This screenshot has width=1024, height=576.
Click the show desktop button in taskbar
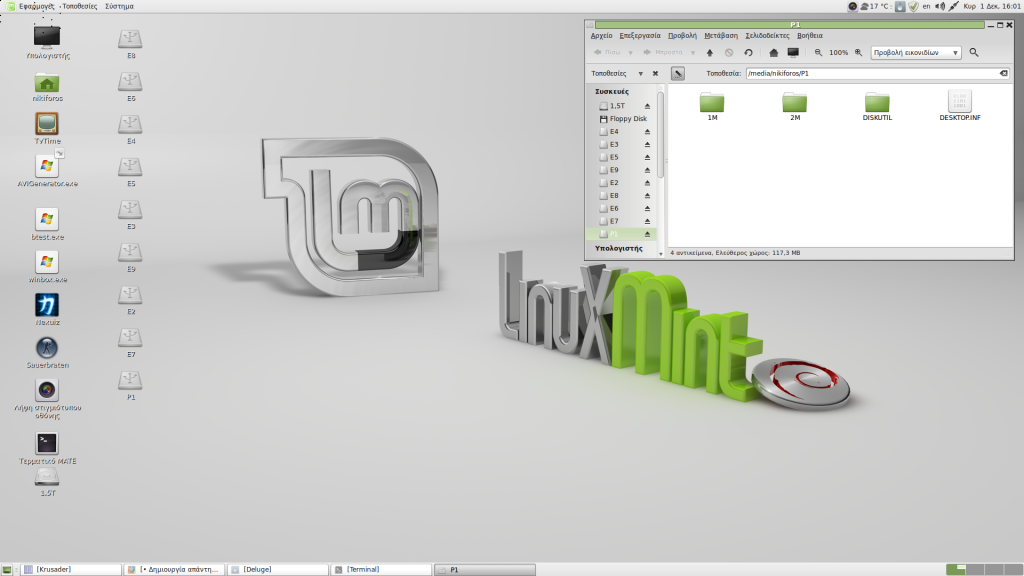[7, 569]
